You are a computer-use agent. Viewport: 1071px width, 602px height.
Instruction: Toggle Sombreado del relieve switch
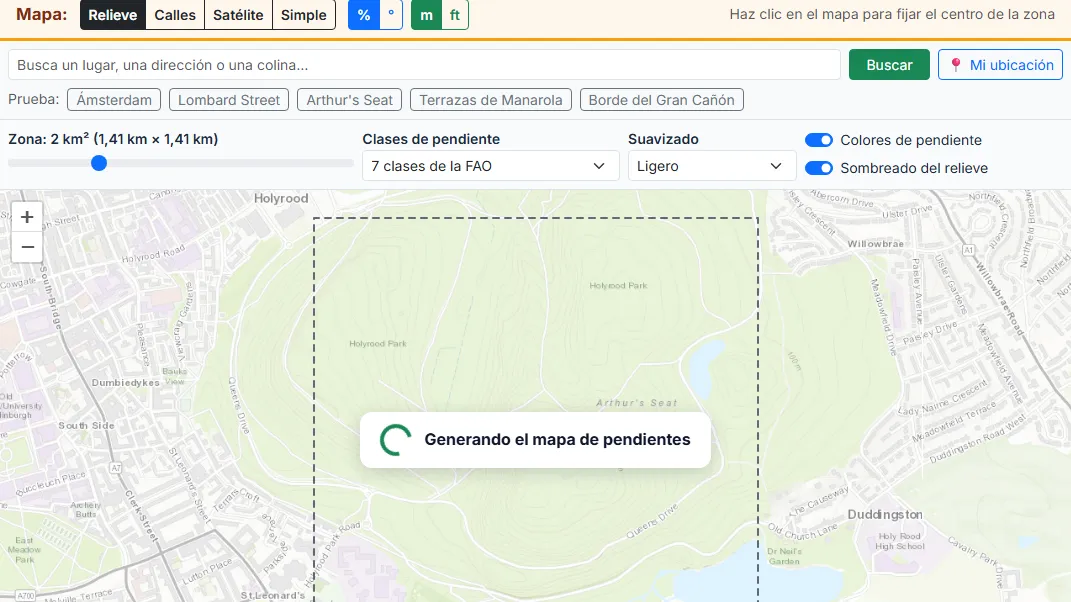pyautogui.click(x=818, y=168)
